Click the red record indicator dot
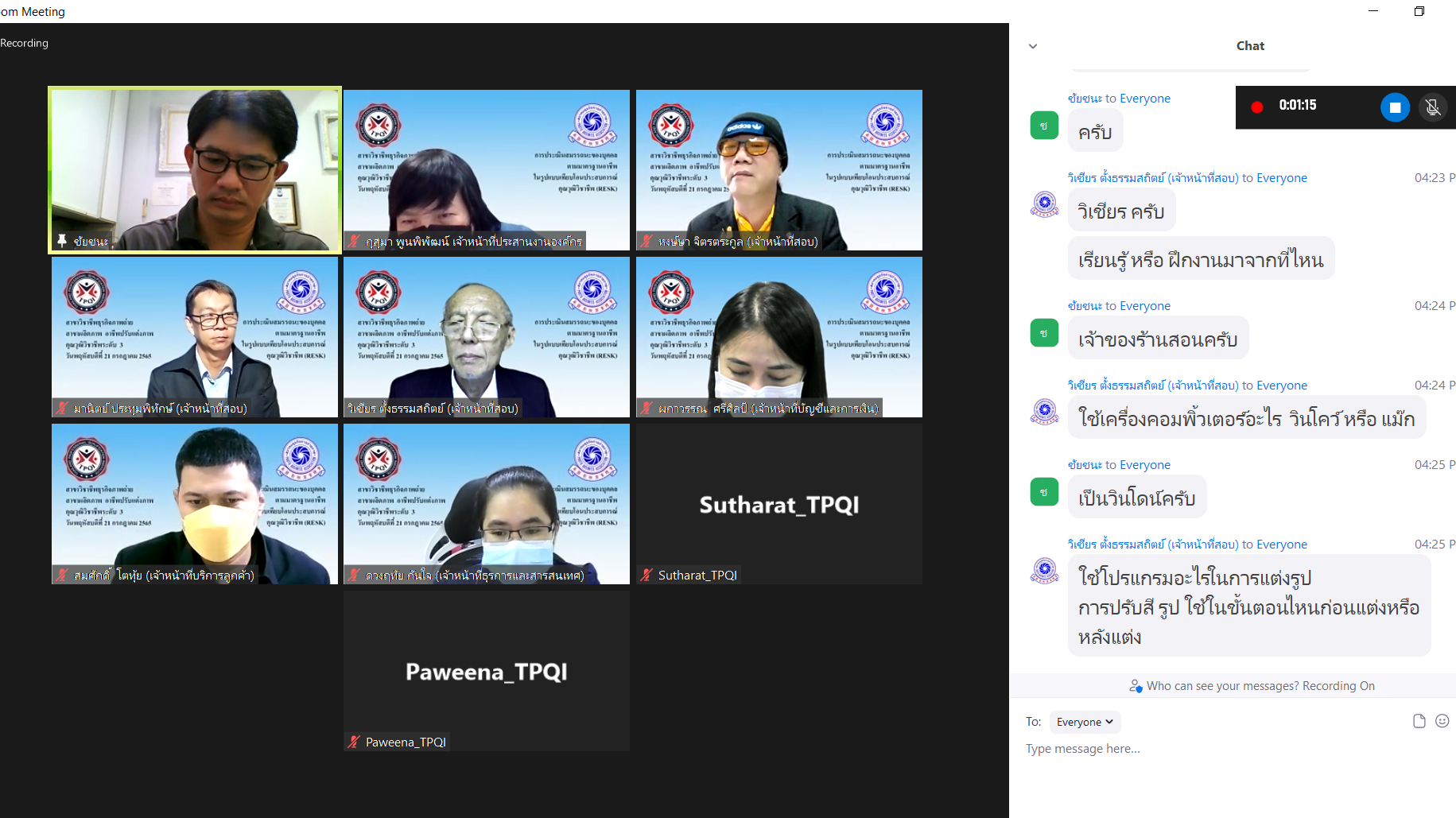1456x818 pixels. tap(1257, 107)
